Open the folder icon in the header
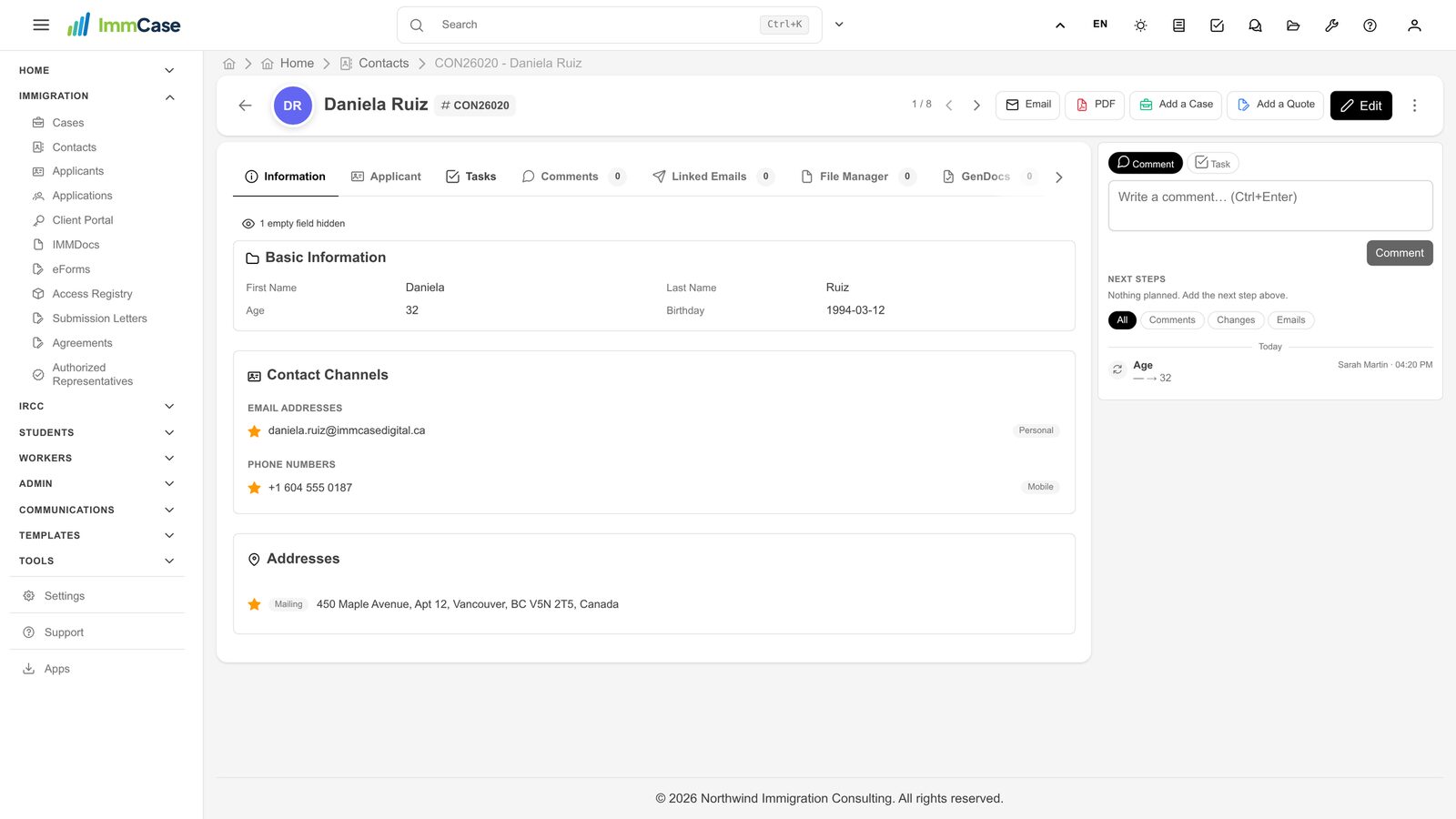 click(1293, 25)
